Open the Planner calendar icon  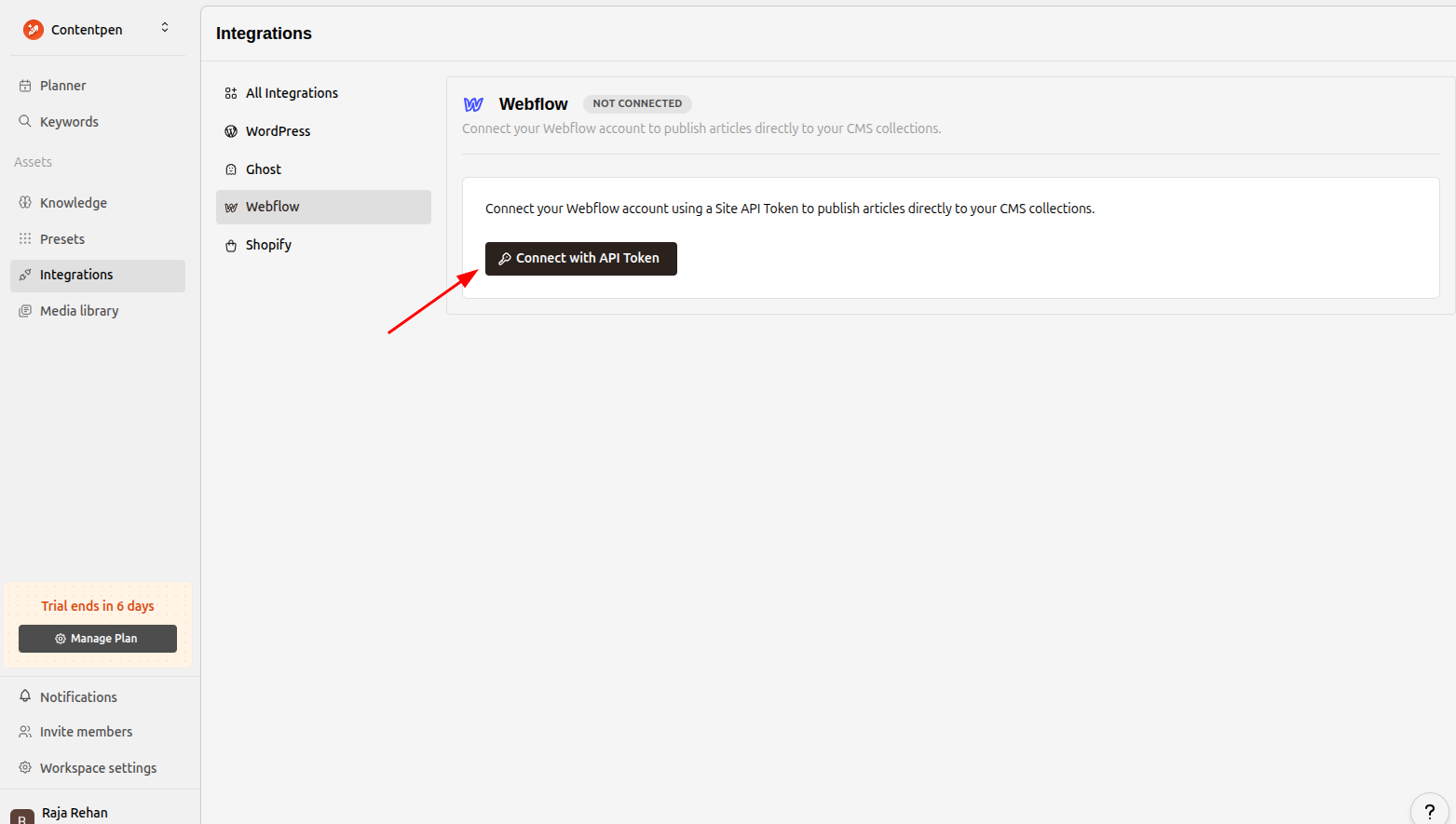pos(25,86)
